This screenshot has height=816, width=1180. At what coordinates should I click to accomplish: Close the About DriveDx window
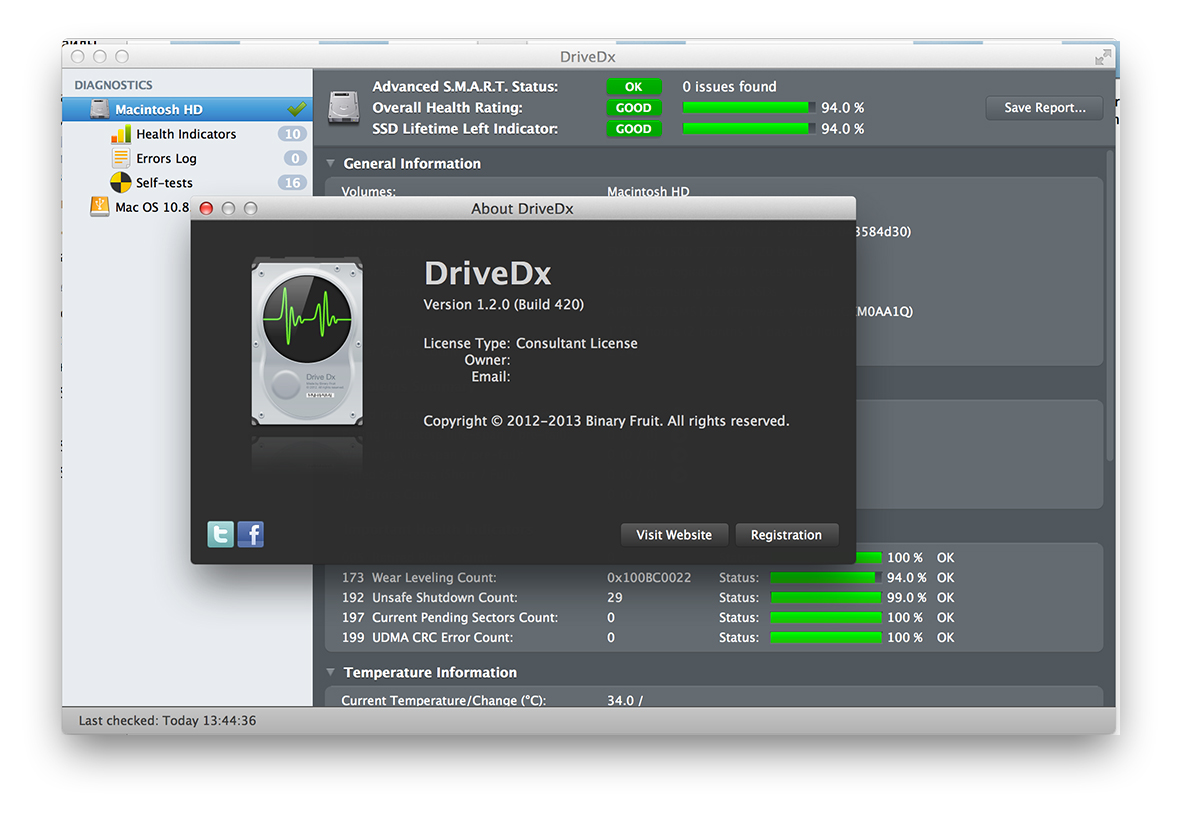[x=206, y=209]
